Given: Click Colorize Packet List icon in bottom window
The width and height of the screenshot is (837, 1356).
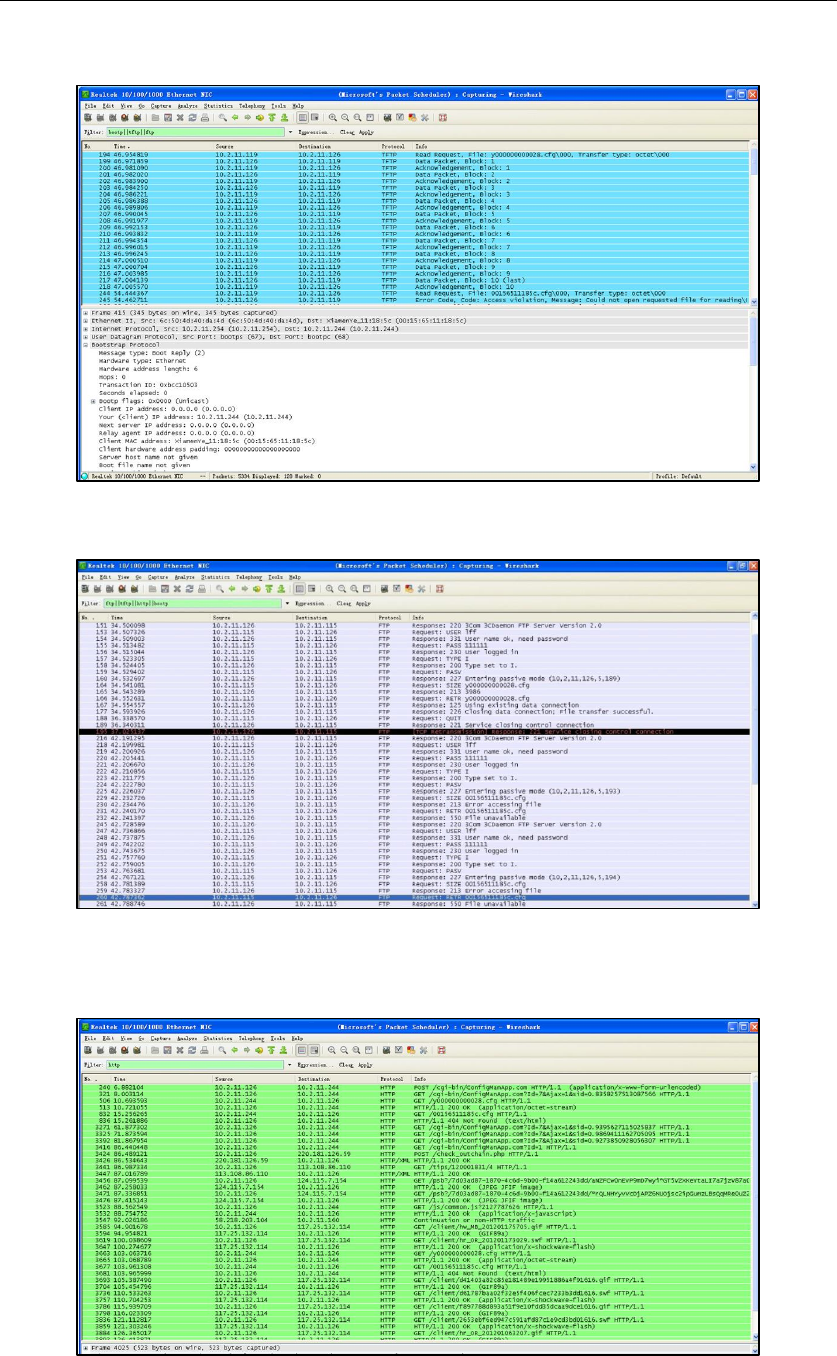Looking at the screenshot, I should [x=302, y=1050].
